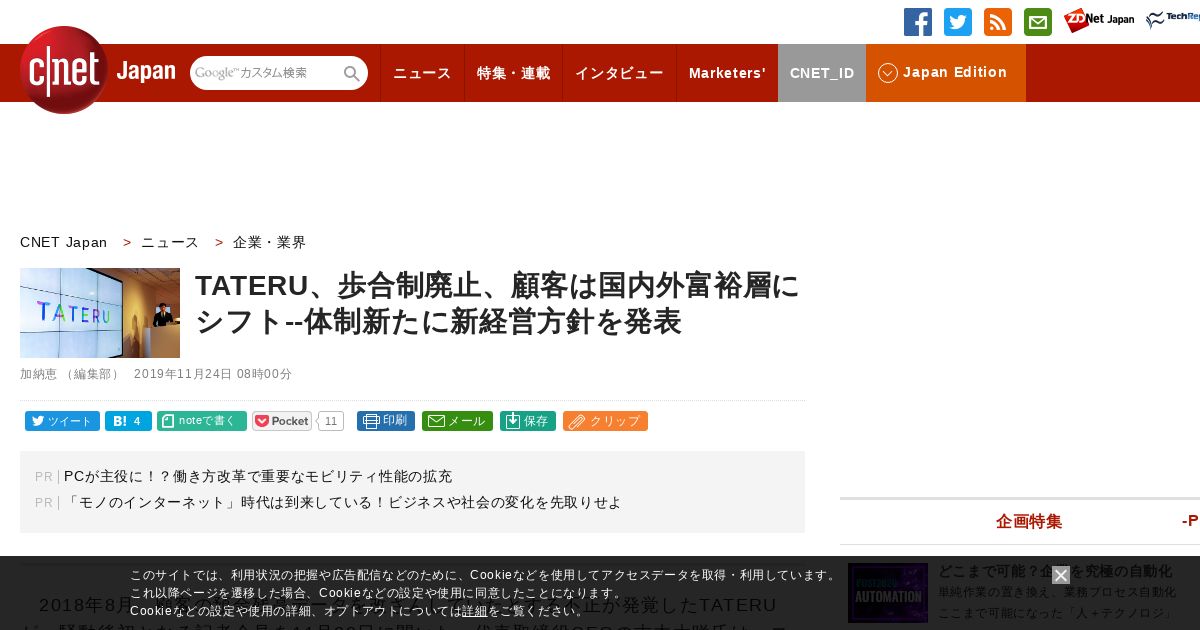Go to 企業・業界 breadcrumb

(270, 242)
